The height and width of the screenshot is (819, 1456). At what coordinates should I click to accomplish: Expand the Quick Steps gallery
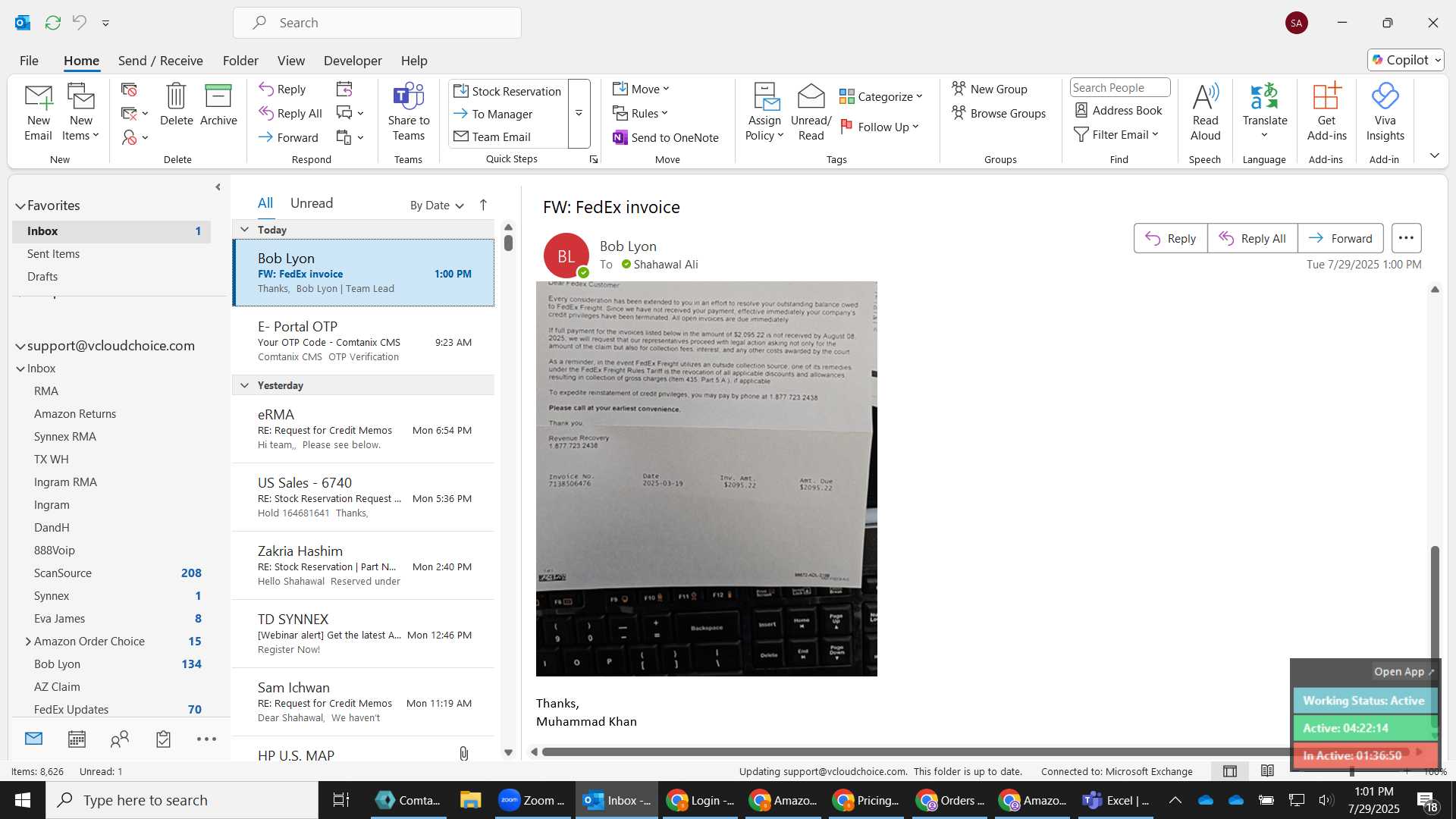(x=579, y=114)
